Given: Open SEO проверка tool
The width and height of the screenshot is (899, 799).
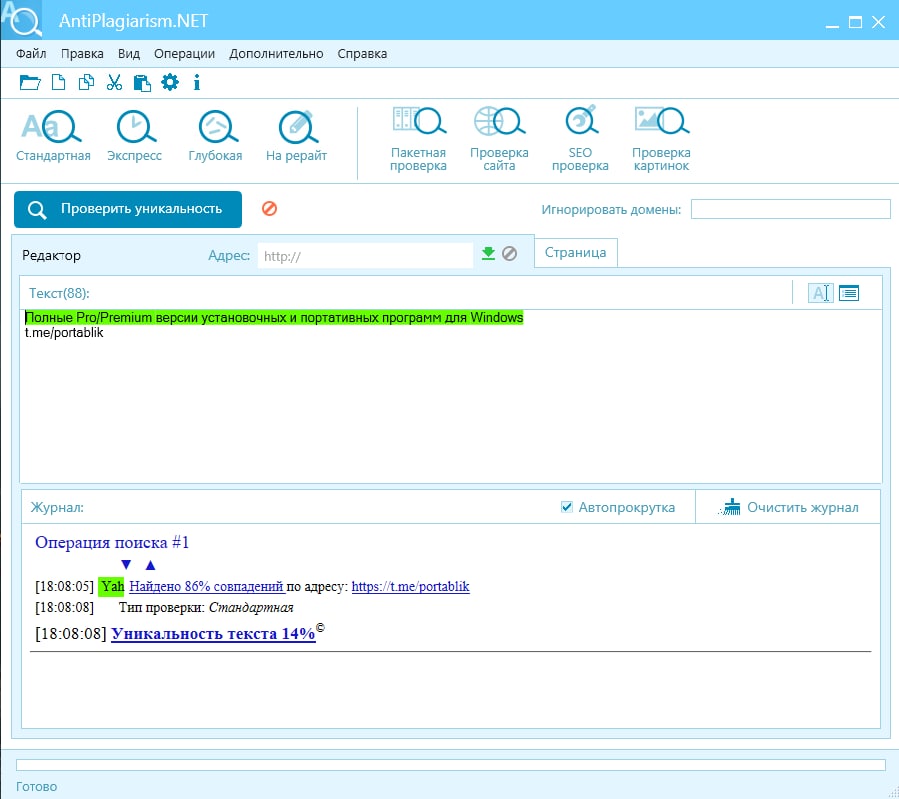Looking at the screenshot, I should [x=580, y=139].
